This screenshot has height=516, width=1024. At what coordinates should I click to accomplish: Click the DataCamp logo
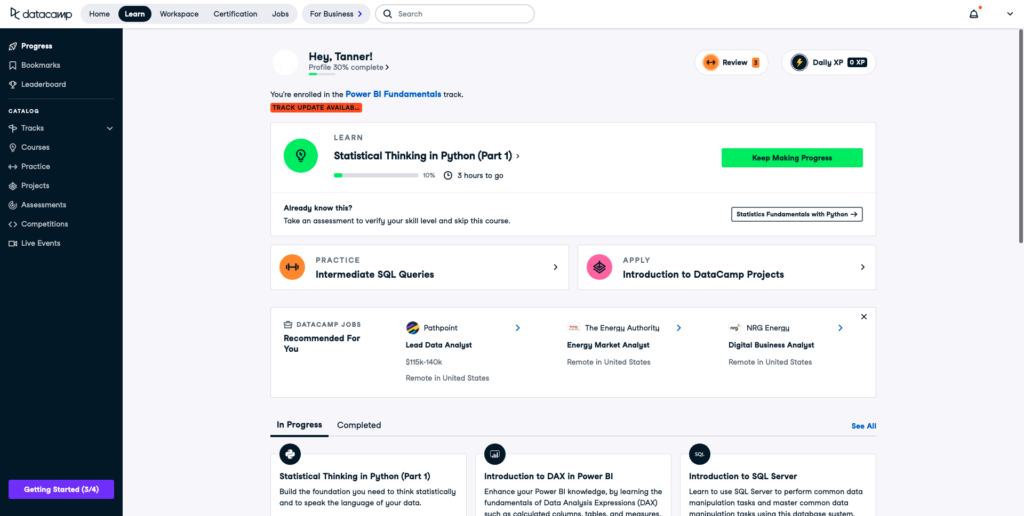41,14
